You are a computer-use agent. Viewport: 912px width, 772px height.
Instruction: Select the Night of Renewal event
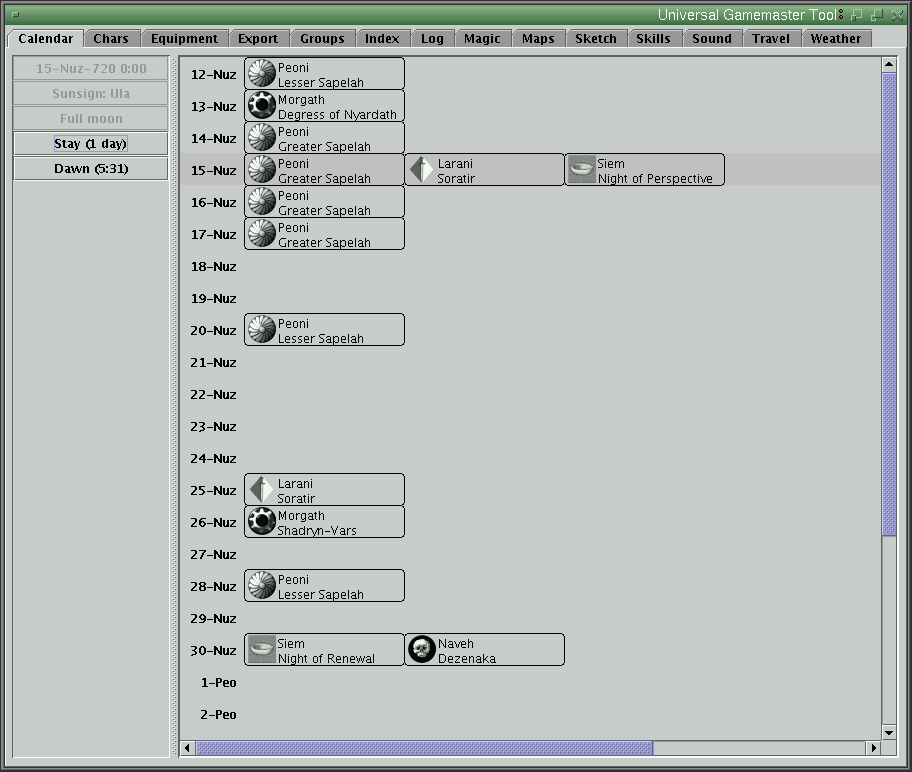click(x=325, y=649)
